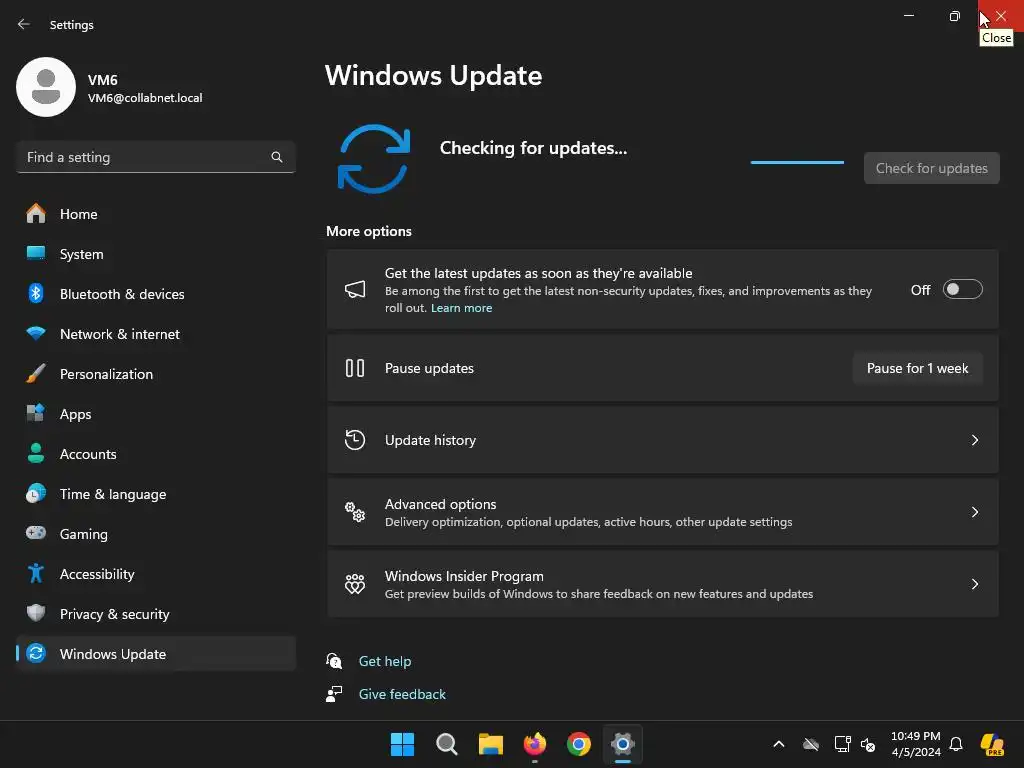1024x768 pixels.
Task: Click the Bluetooth icon in sidebar
Action: [36, 293]
